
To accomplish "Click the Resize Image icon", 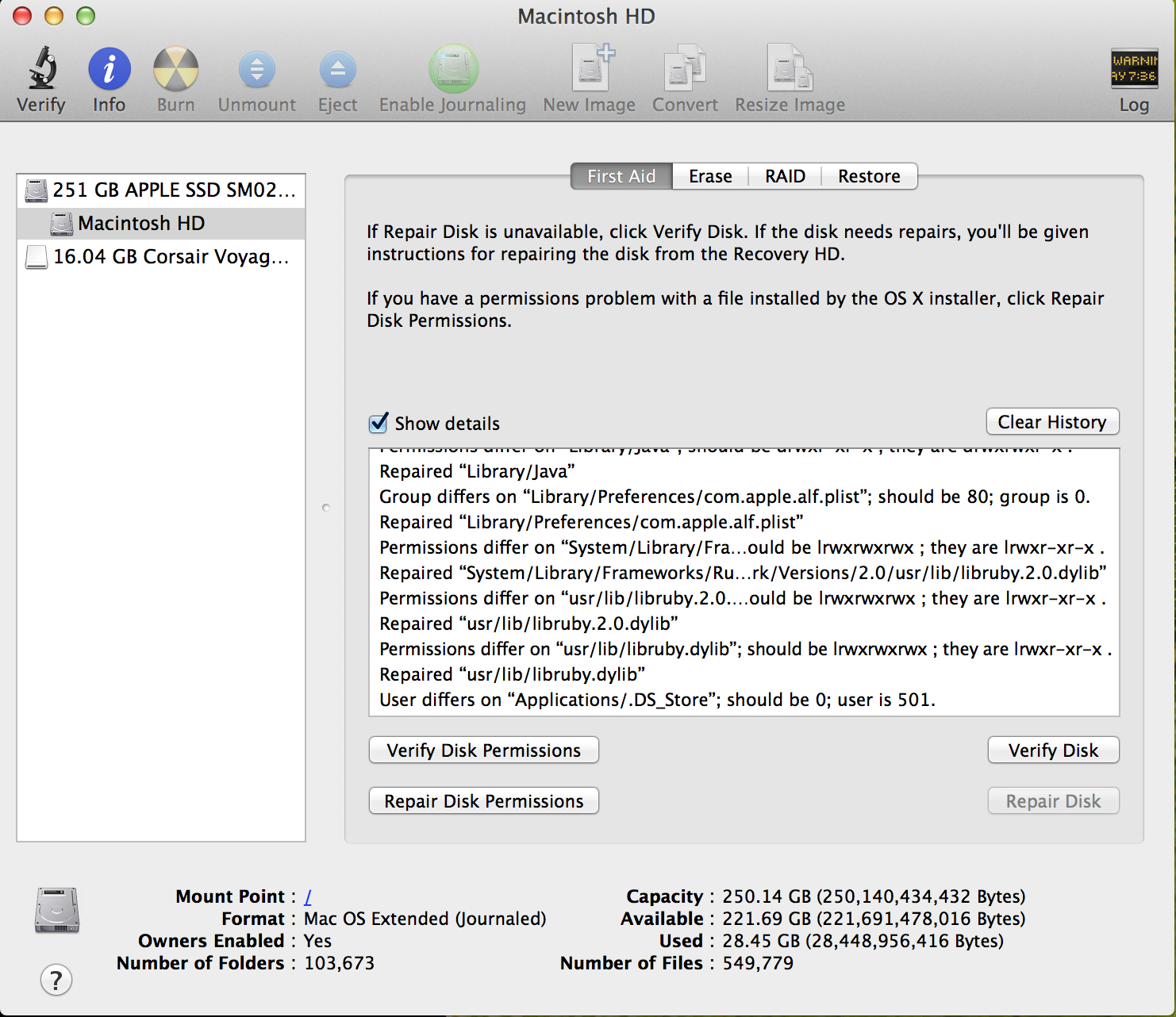I will click(790, 67).
